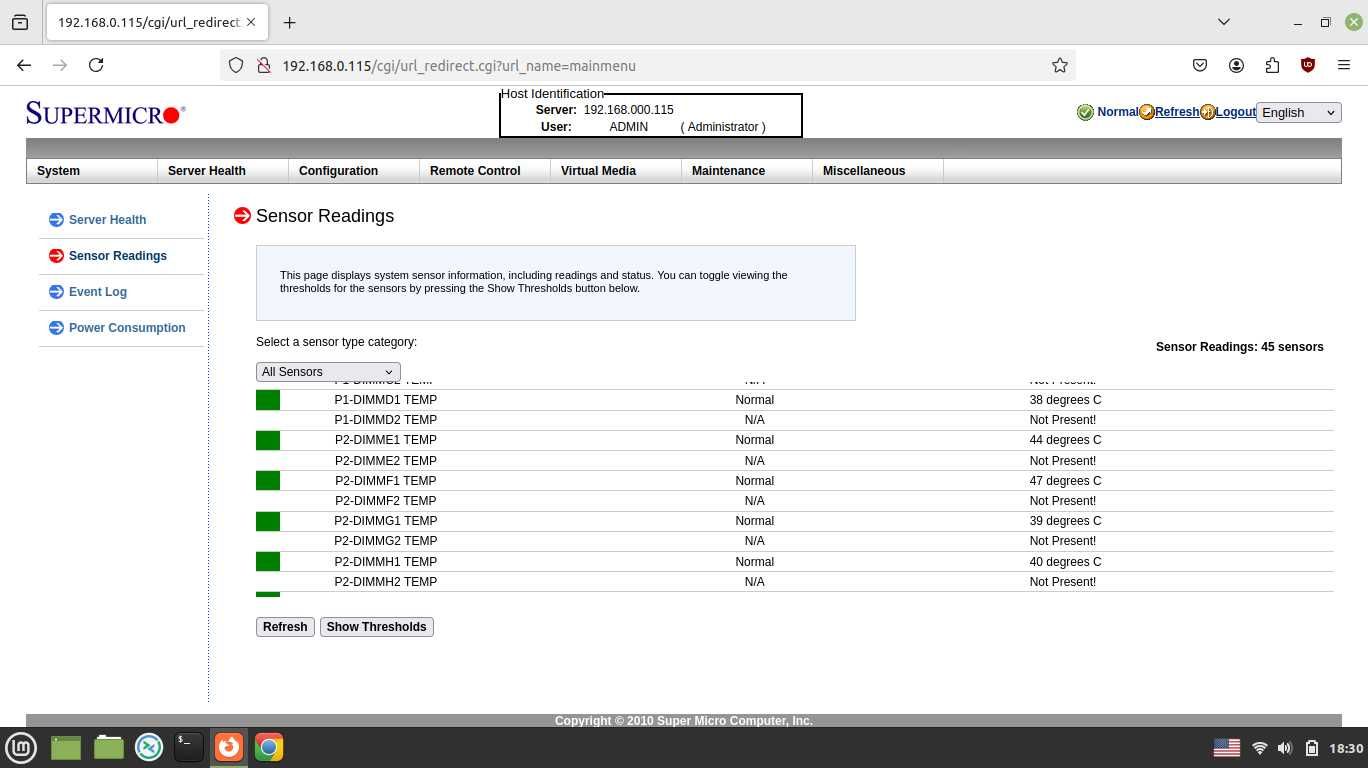Click the green P2-DIMMF1 TEMP status square
Image resolution: width=1368 pixels, height=768 pixels.
pyautogui.click(x=268, y=481)
